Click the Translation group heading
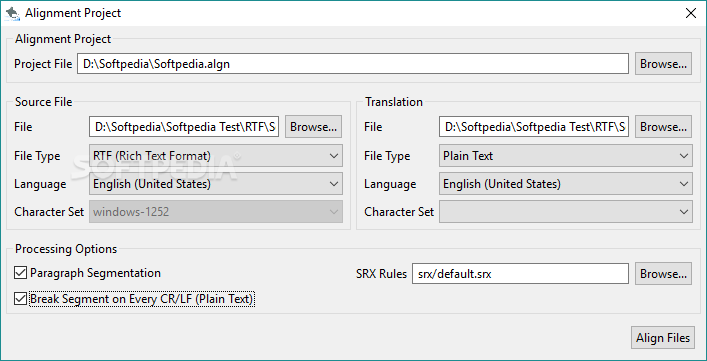The height and width of the screenshot is (361, 707). (x=394, y=102)
